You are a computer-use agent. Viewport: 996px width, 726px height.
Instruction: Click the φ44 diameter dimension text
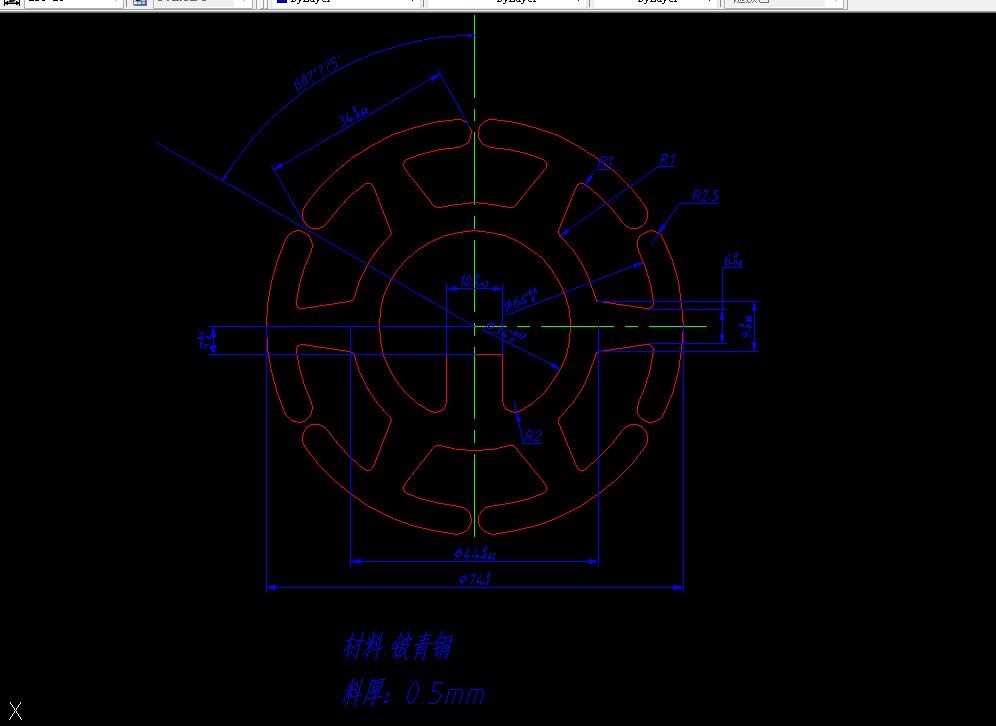tap(474, 553)
